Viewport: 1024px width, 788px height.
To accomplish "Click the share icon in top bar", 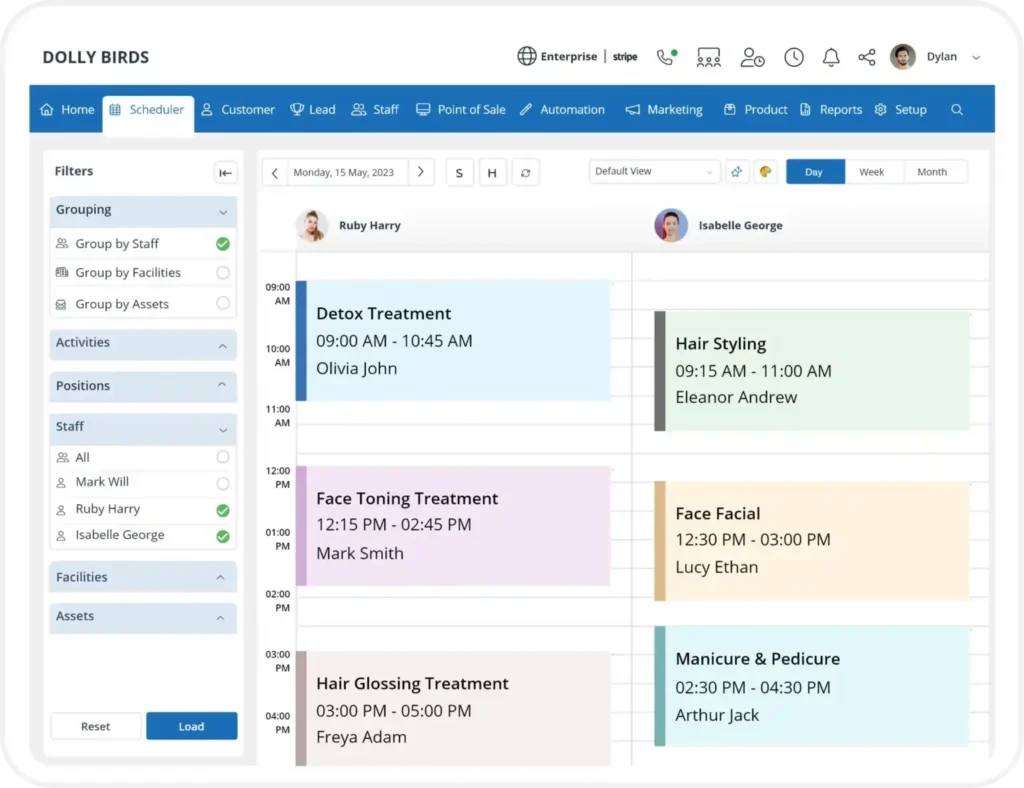I will point(867,57).
